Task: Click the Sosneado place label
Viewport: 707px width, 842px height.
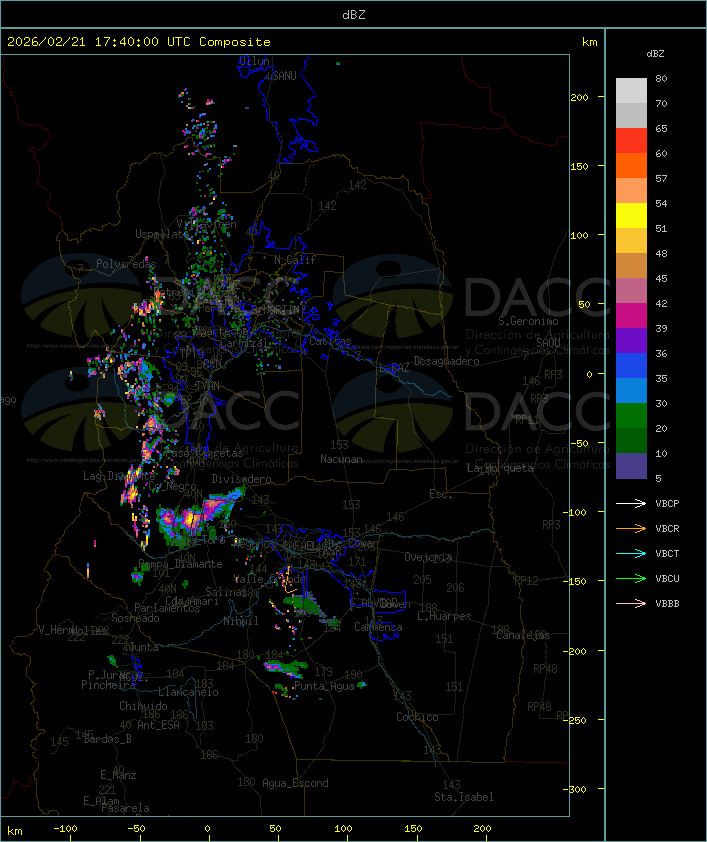Action: coord(135,618)
